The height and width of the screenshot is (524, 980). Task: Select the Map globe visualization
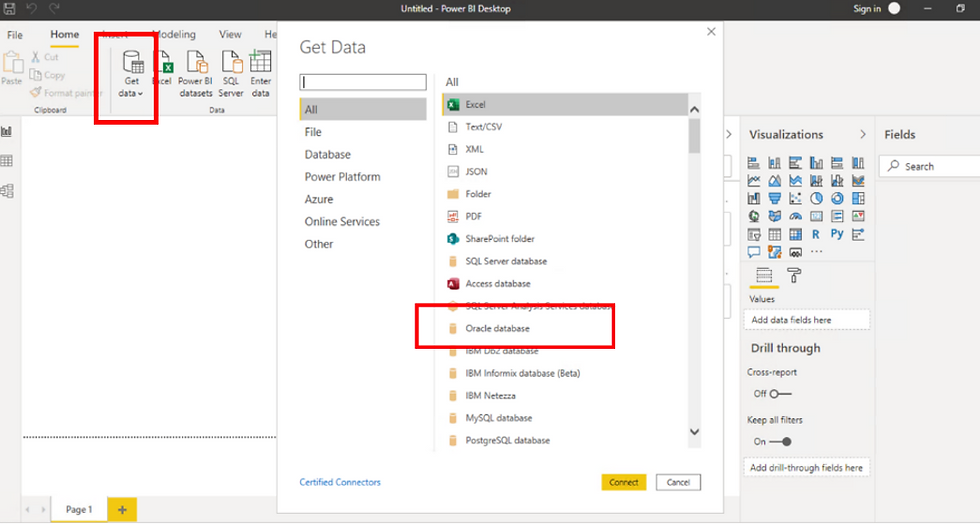[754, 216]
